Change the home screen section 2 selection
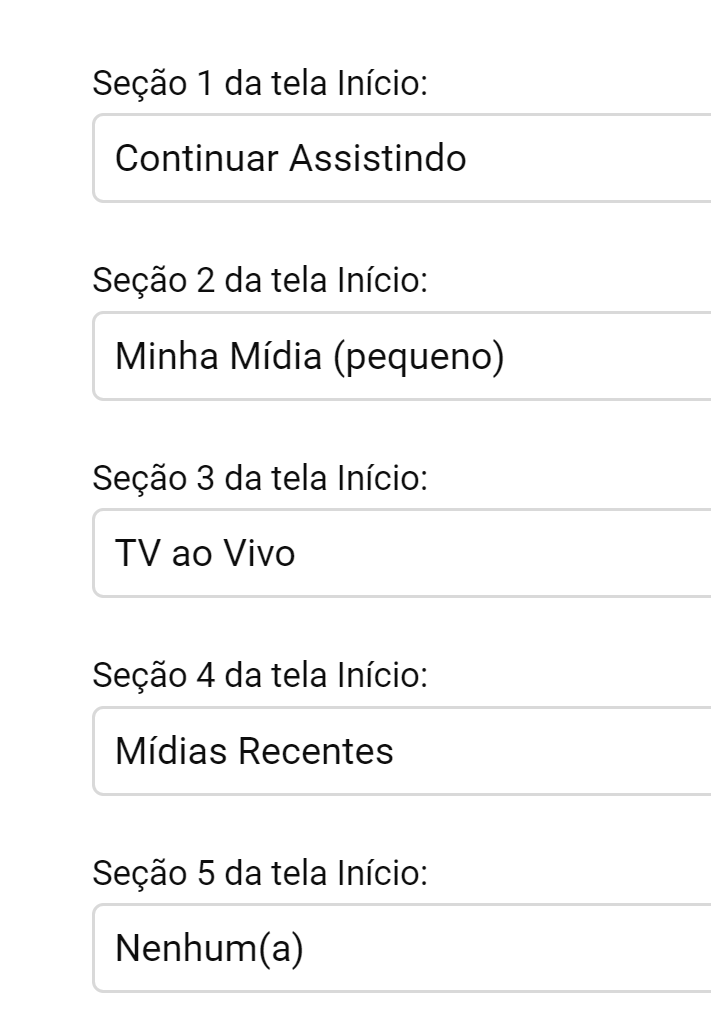The width and height of the screenshot is (711, 1026). click(400, 356)
